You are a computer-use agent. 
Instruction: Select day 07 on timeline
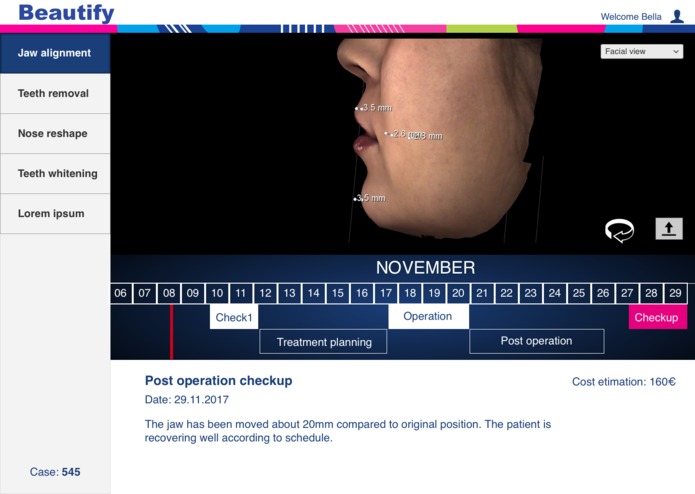point(145,293)
